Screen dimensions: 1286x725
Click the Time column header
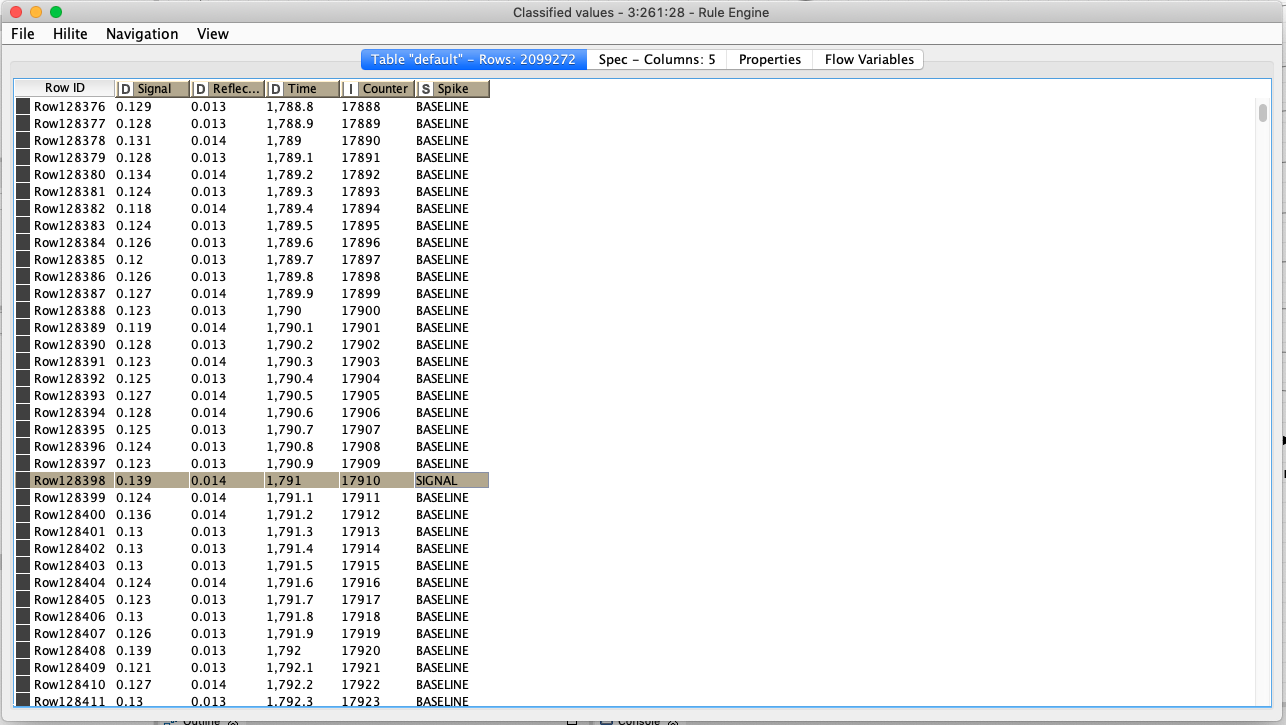[303, 89]
